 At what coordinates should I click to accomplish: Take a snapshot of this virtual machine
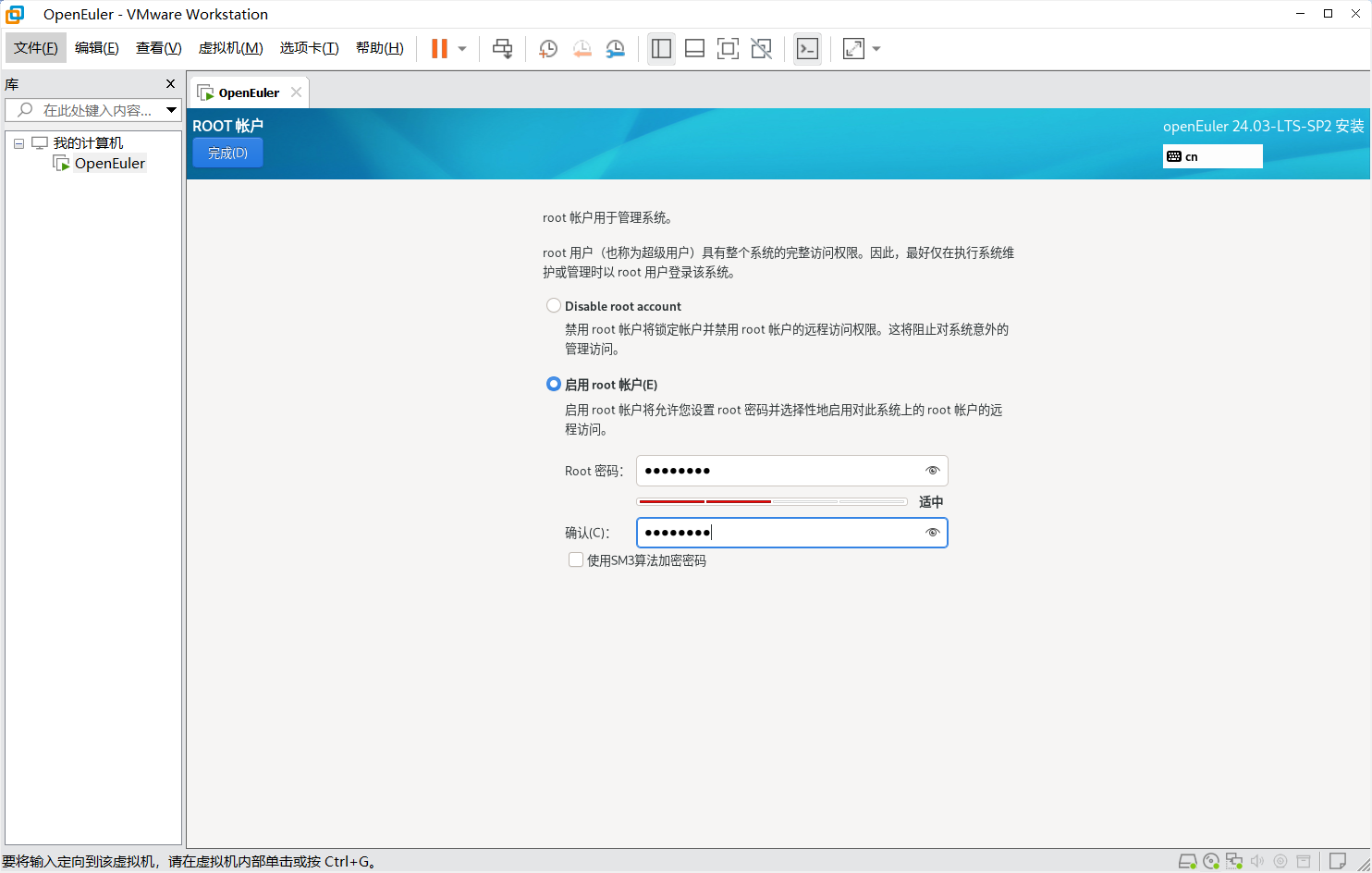tap(548, 49)
